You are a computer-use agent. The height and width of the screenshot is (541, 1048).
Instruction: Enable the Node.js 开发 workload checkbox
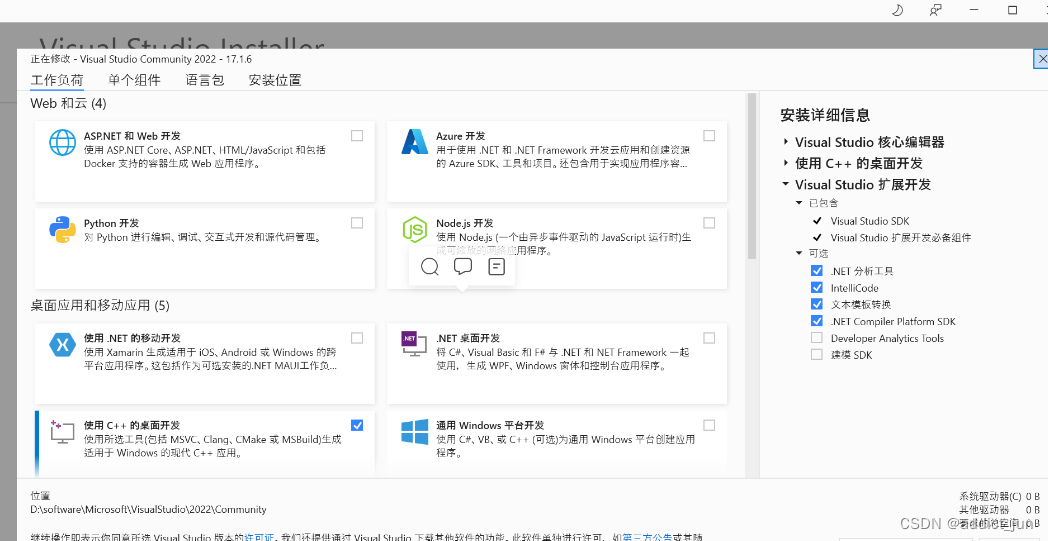pos(709,223)
